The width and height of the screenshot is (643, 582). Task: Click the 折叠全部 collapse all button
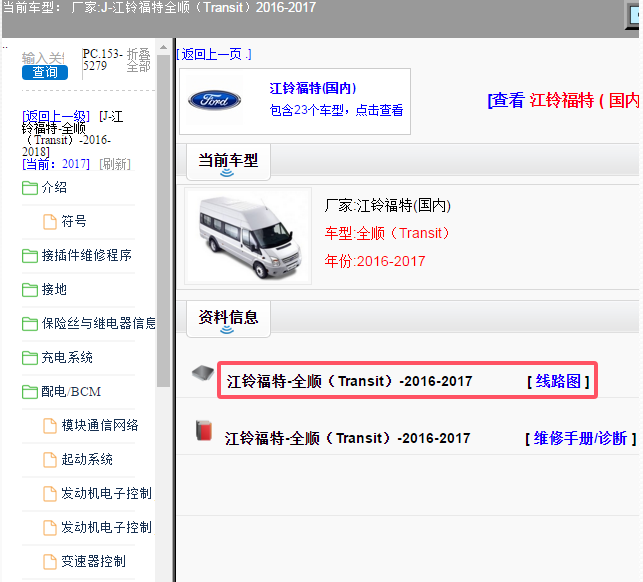point(139,60)
